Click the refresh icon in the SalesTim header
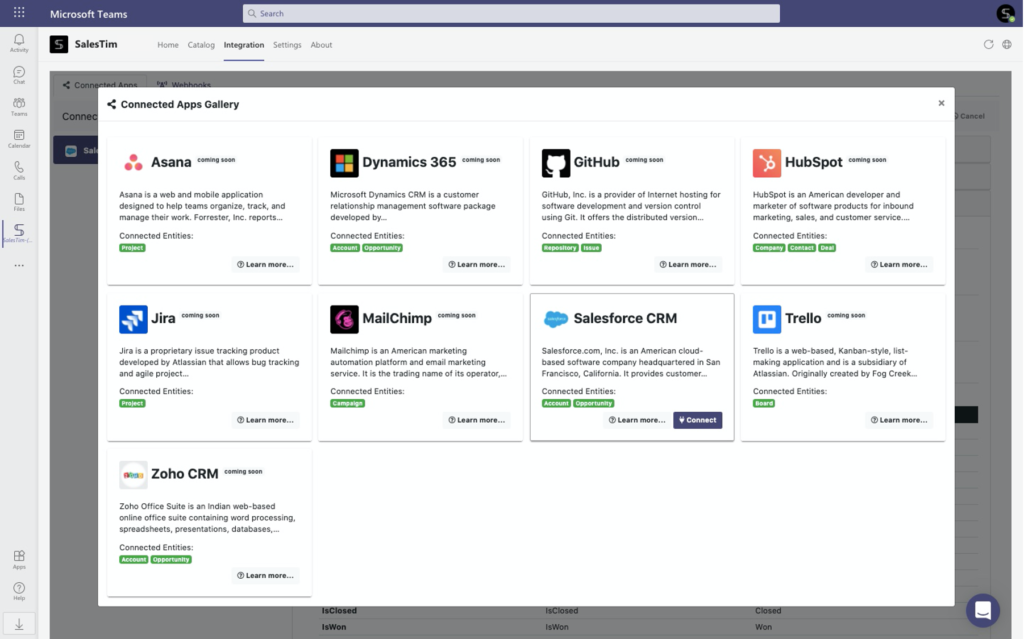Viewport: 1024px width, 639px height. click(988, 44)
